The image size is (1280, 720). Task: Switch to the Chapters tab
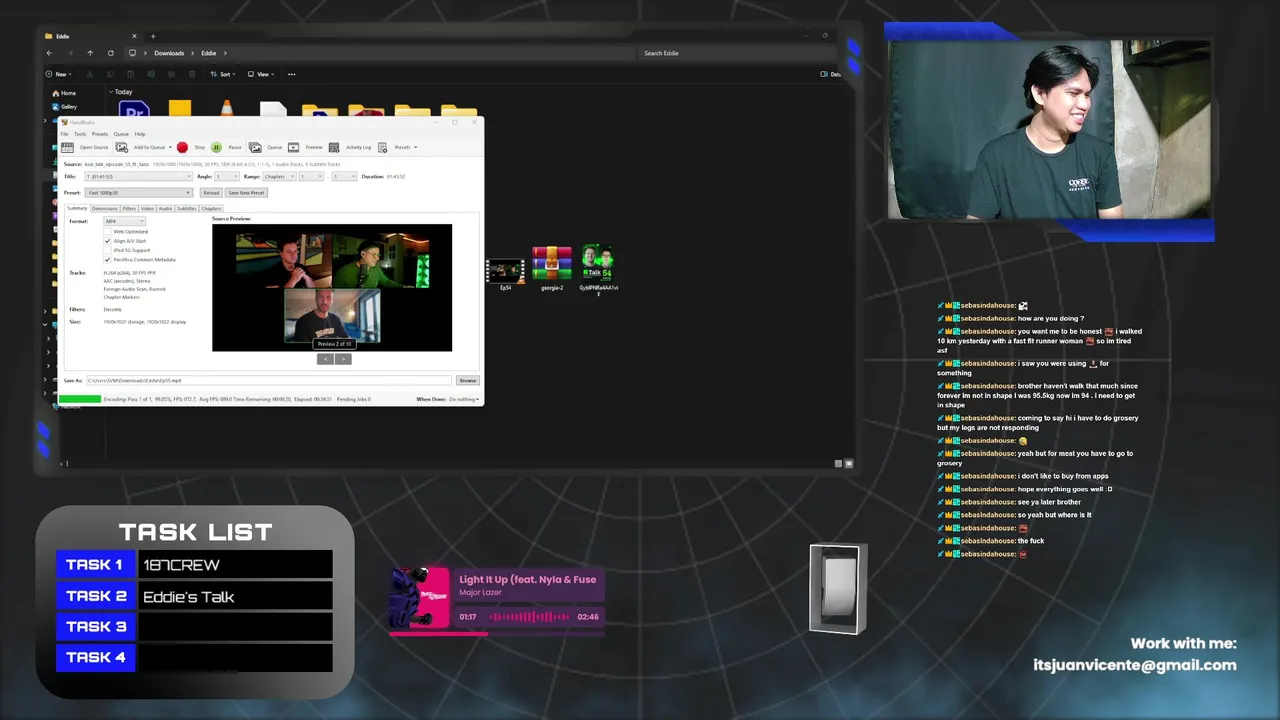(211, 208)
